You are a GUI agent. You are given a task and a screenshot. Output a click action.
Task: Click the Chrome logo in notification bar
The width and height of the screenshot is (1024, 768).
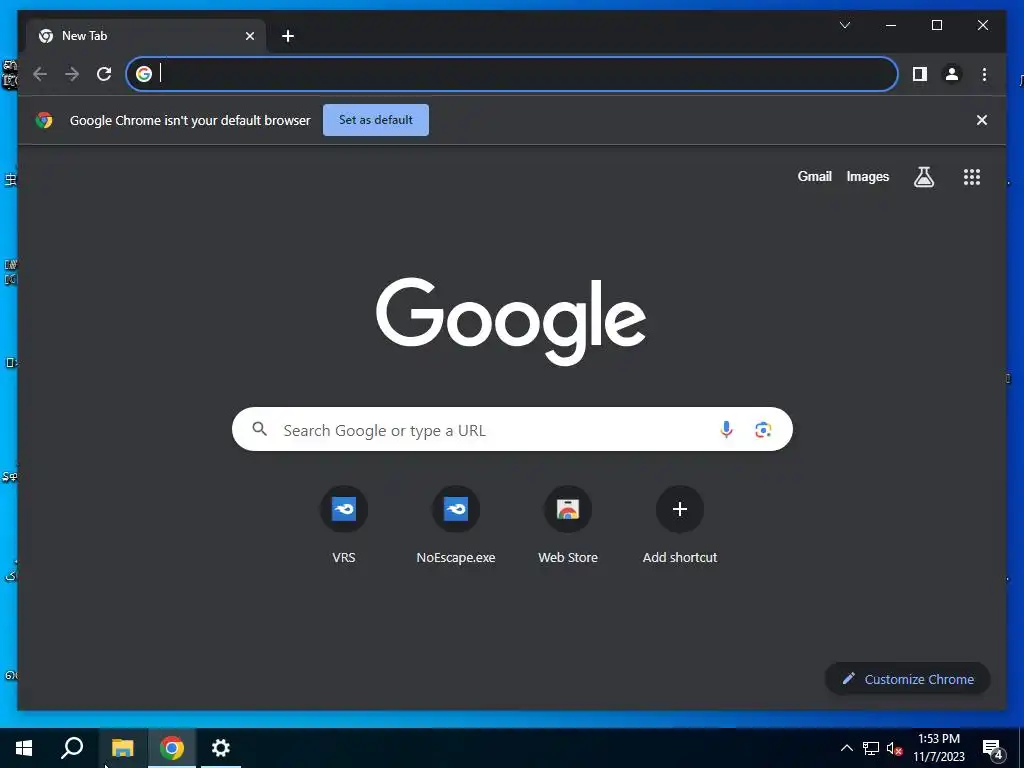(44, 120)
